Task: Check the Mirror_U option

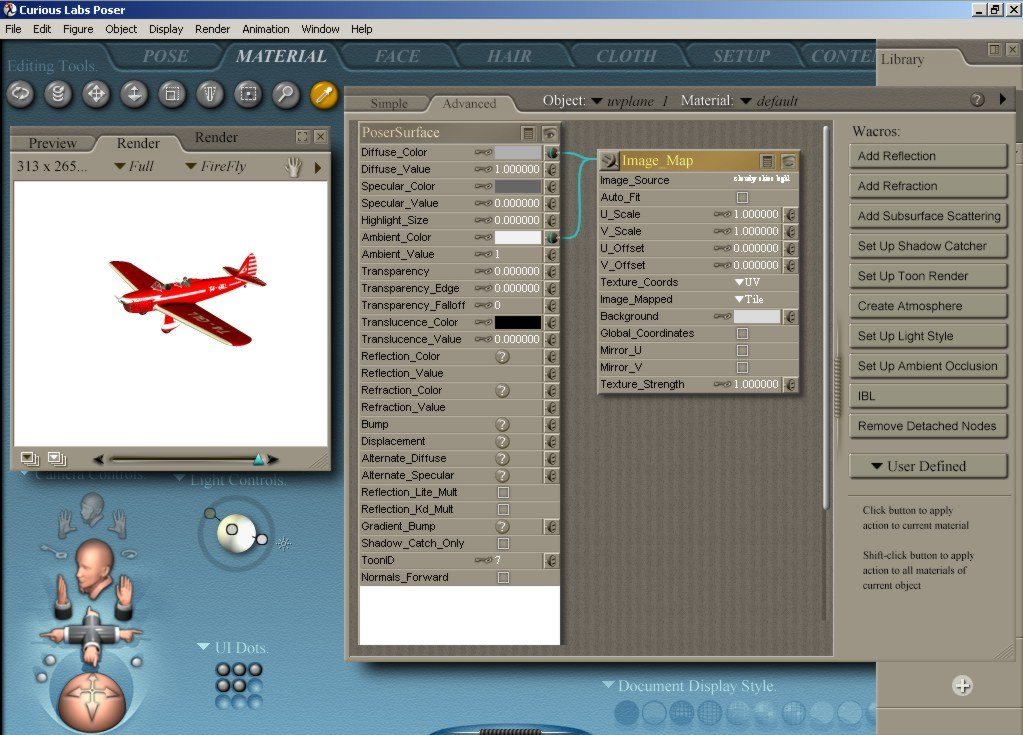Action: (x=742, y=350)
